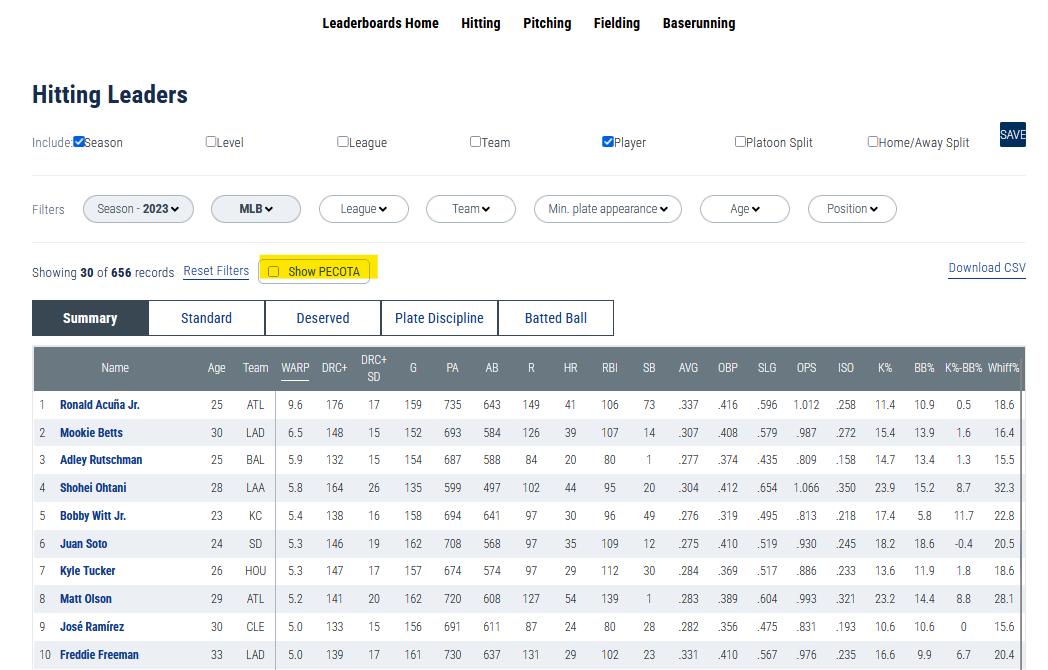Image resolution: width=1048 pixels, height=670 pixels.
Task: Click Juan Soto's K%-BB% value -0.4
Action: tap(963, 544)
